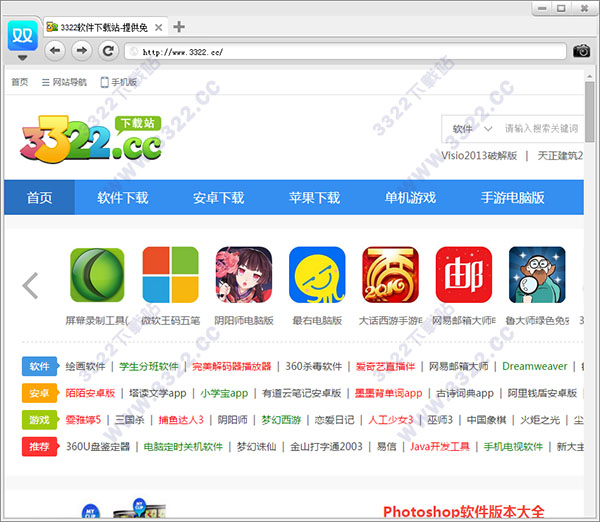Viewport: 600px width, 522px height.
Task: Open 微软王码五笔 Windows logo icon
Action: 171,275
